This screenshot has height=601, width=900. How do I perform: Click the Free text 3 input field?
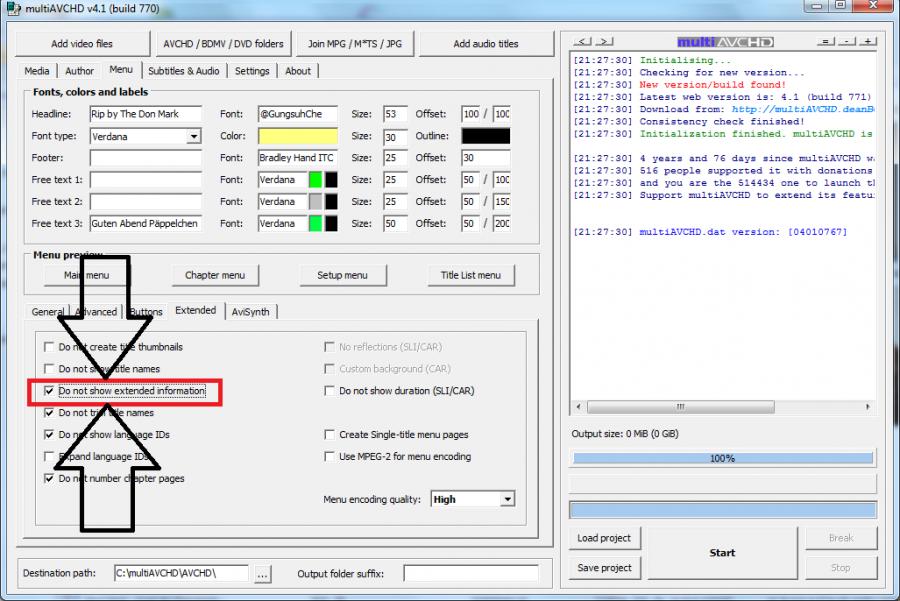point(146,223)
